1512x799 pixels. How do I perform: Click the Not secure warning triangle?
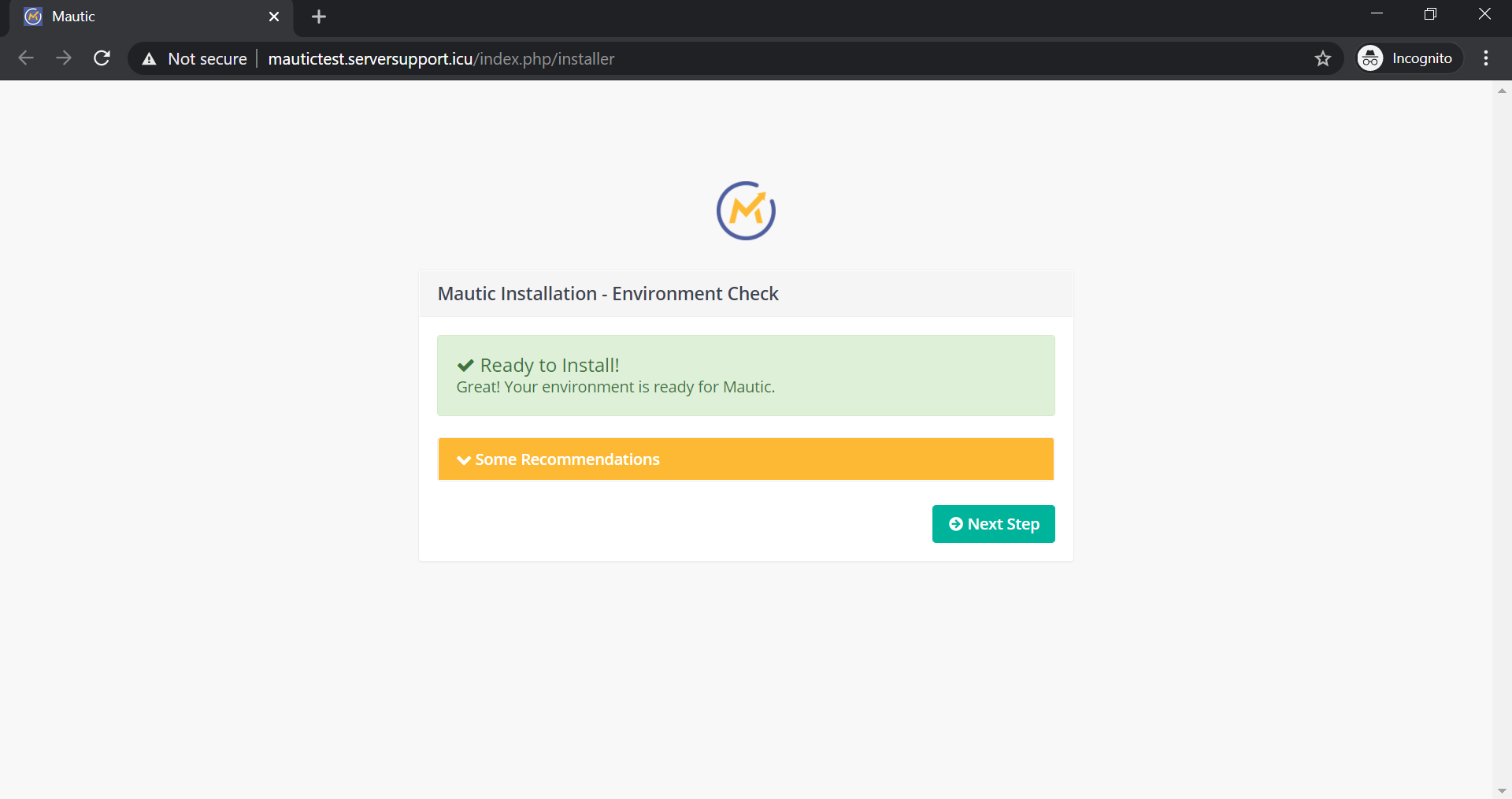[149, 59]
